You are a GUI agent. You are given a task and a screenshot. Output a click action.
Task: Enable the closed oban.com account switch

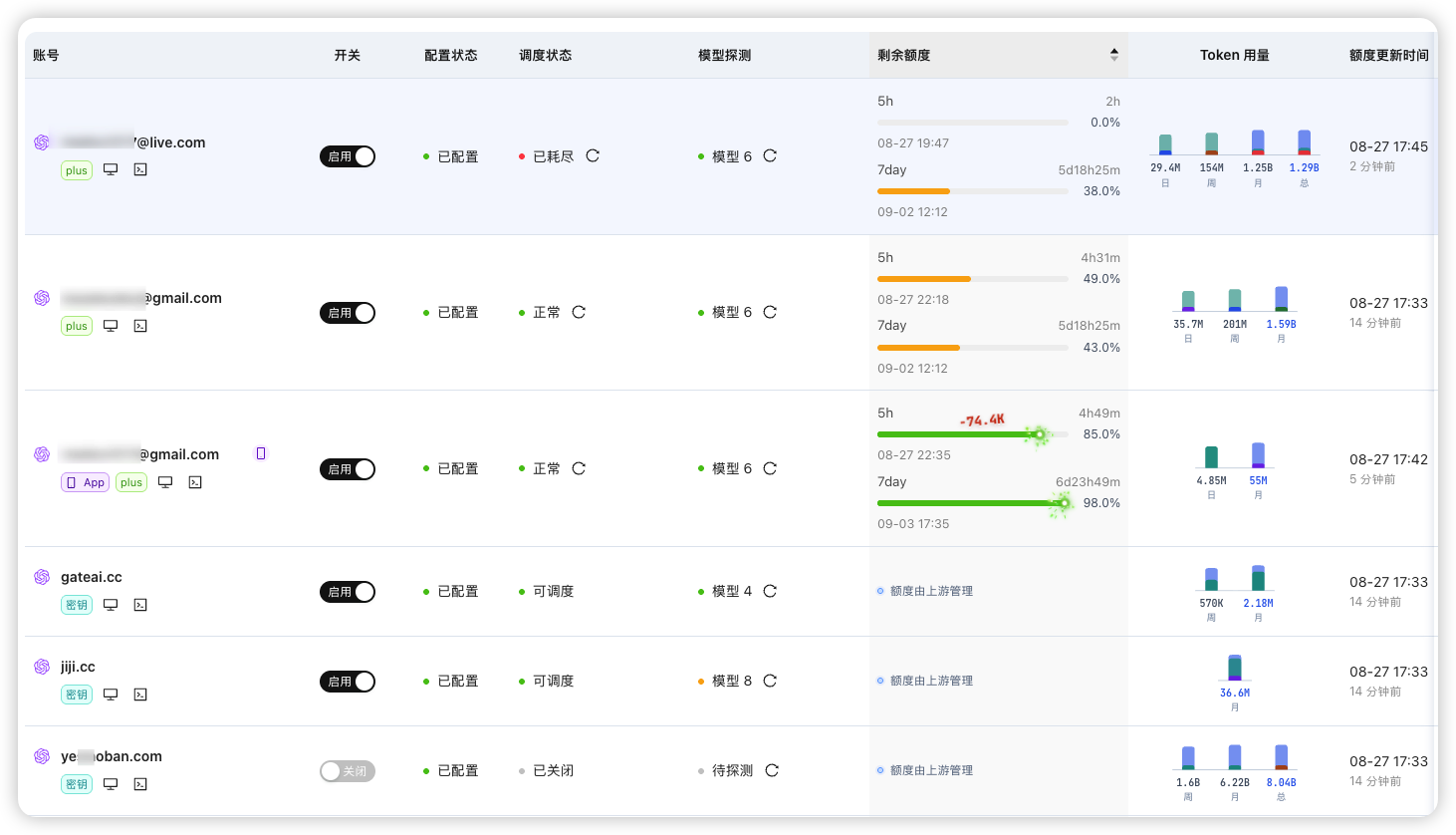coord(348,771)
